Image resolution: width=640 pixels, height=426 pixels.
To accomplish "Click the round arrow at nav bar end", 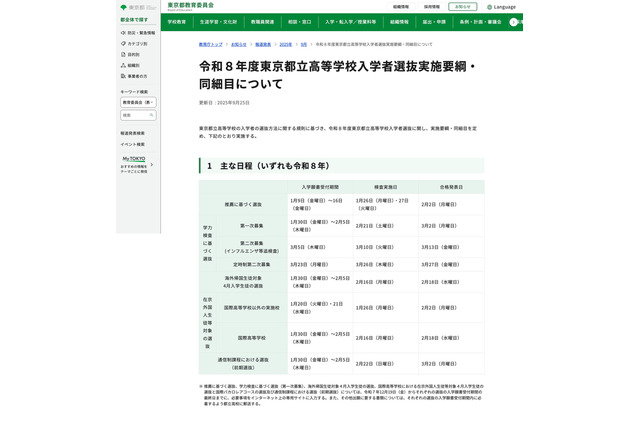I will point(513,22).
